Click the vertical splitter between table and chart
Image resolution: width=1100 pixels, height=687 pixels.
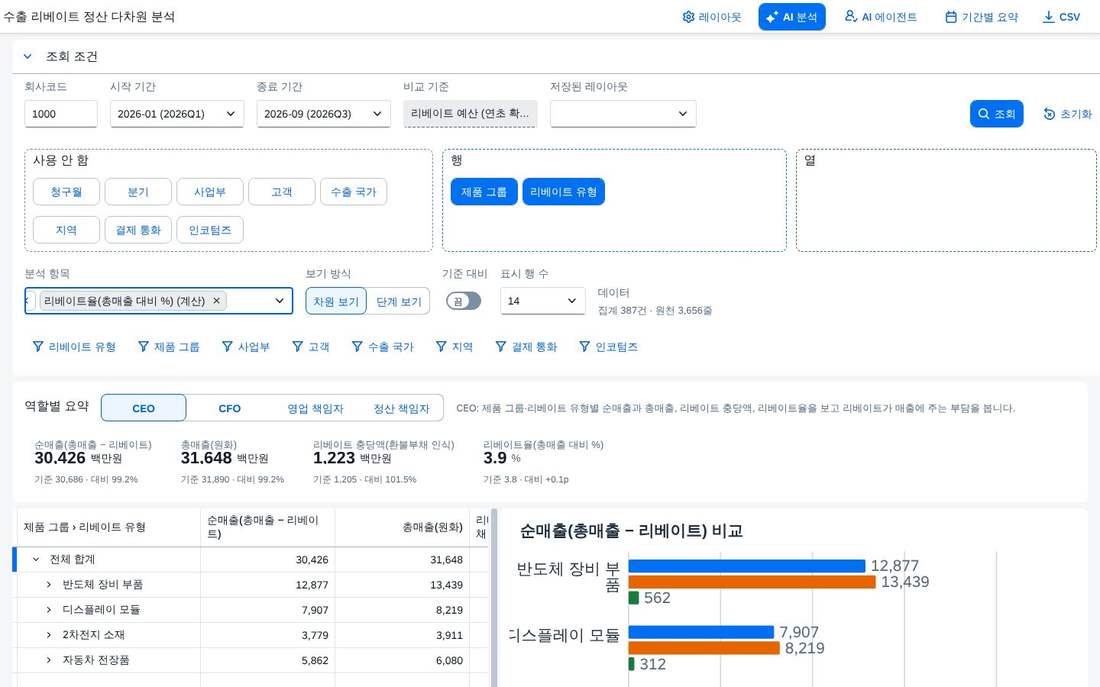(x=494, y=598)
